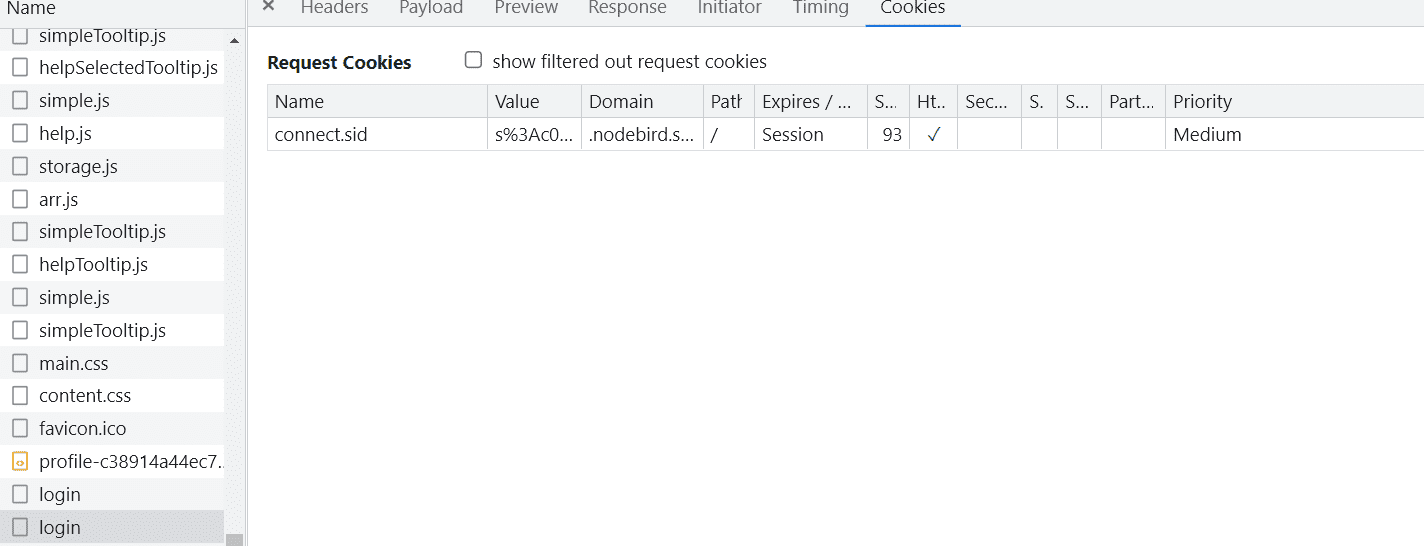Switch to the Headers tab
The image size is (1424, 546).
334,8
